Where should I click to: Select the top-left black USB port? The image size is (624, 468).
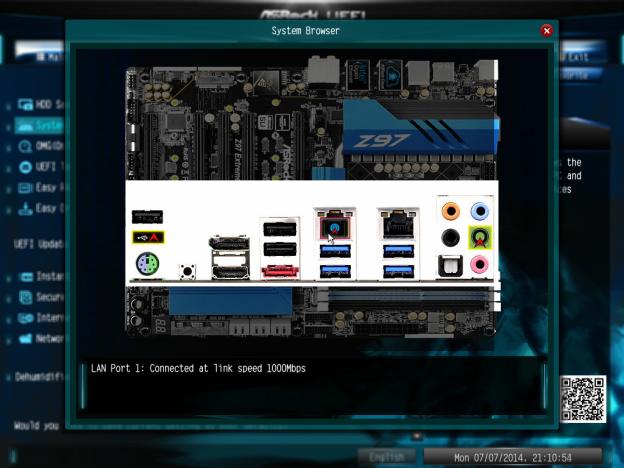[147, 217]
